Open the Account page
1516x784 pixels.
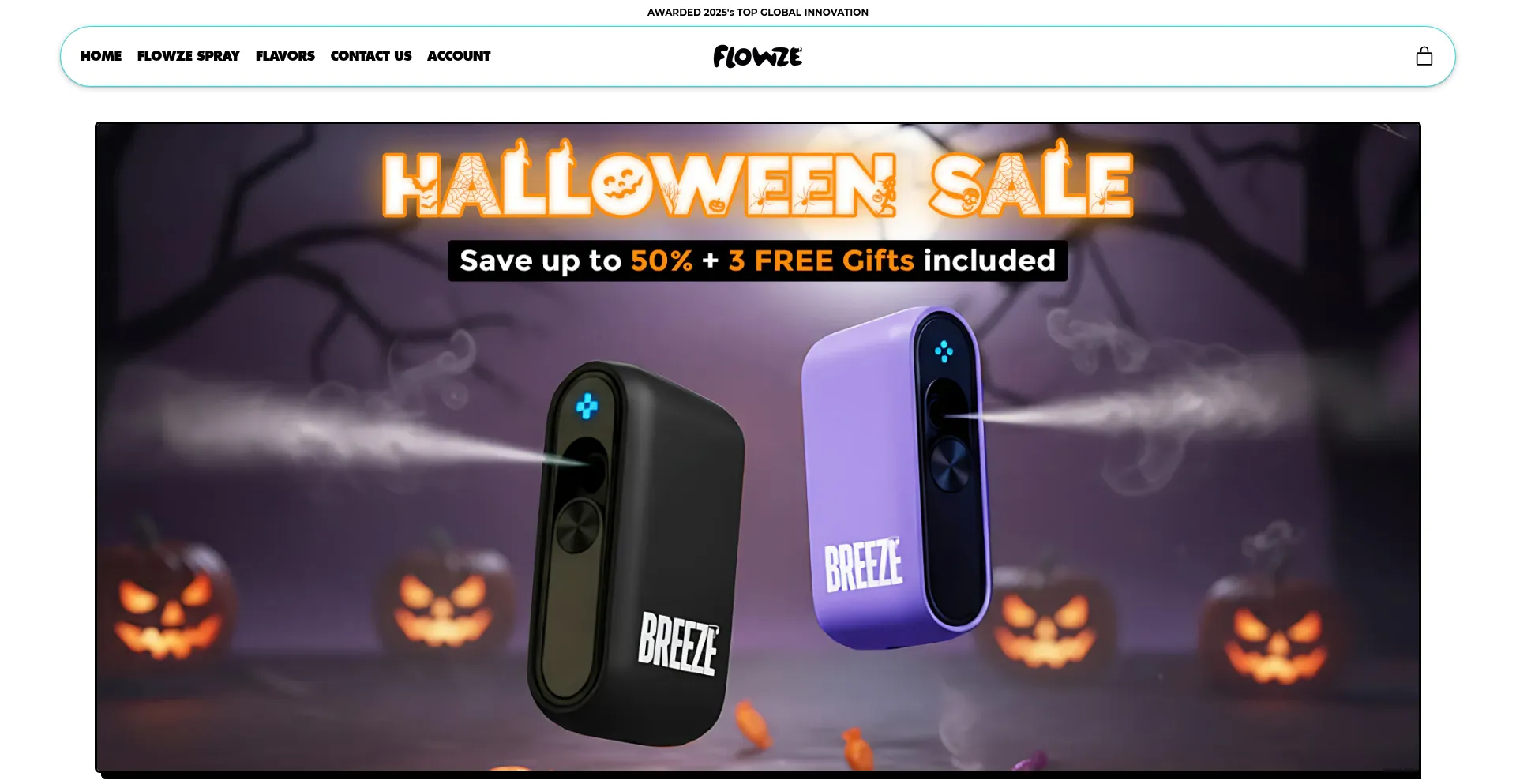pos(459,56)
